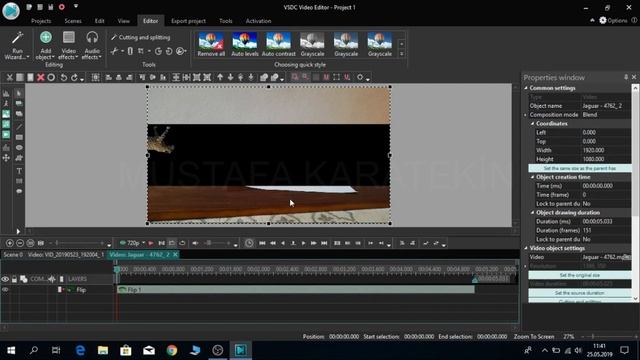This screenshot has height=360, width=640.
Task: Open Audio effects menu
Action: [x=92, y=46]
